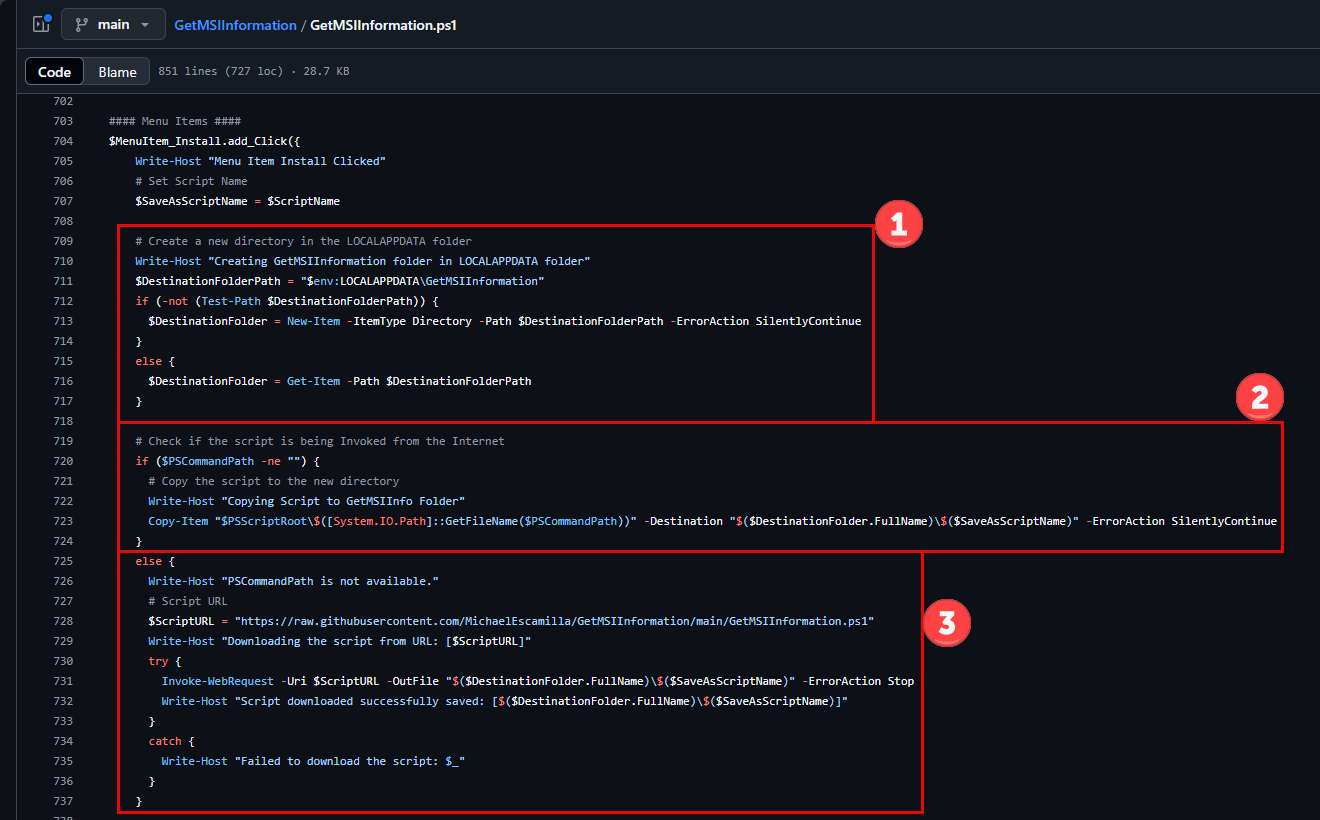The height and width of the screenshot is (820, 1320).
Task: Click the Invoke-WebRequest command on line 731
Action: tap(218, 681)
